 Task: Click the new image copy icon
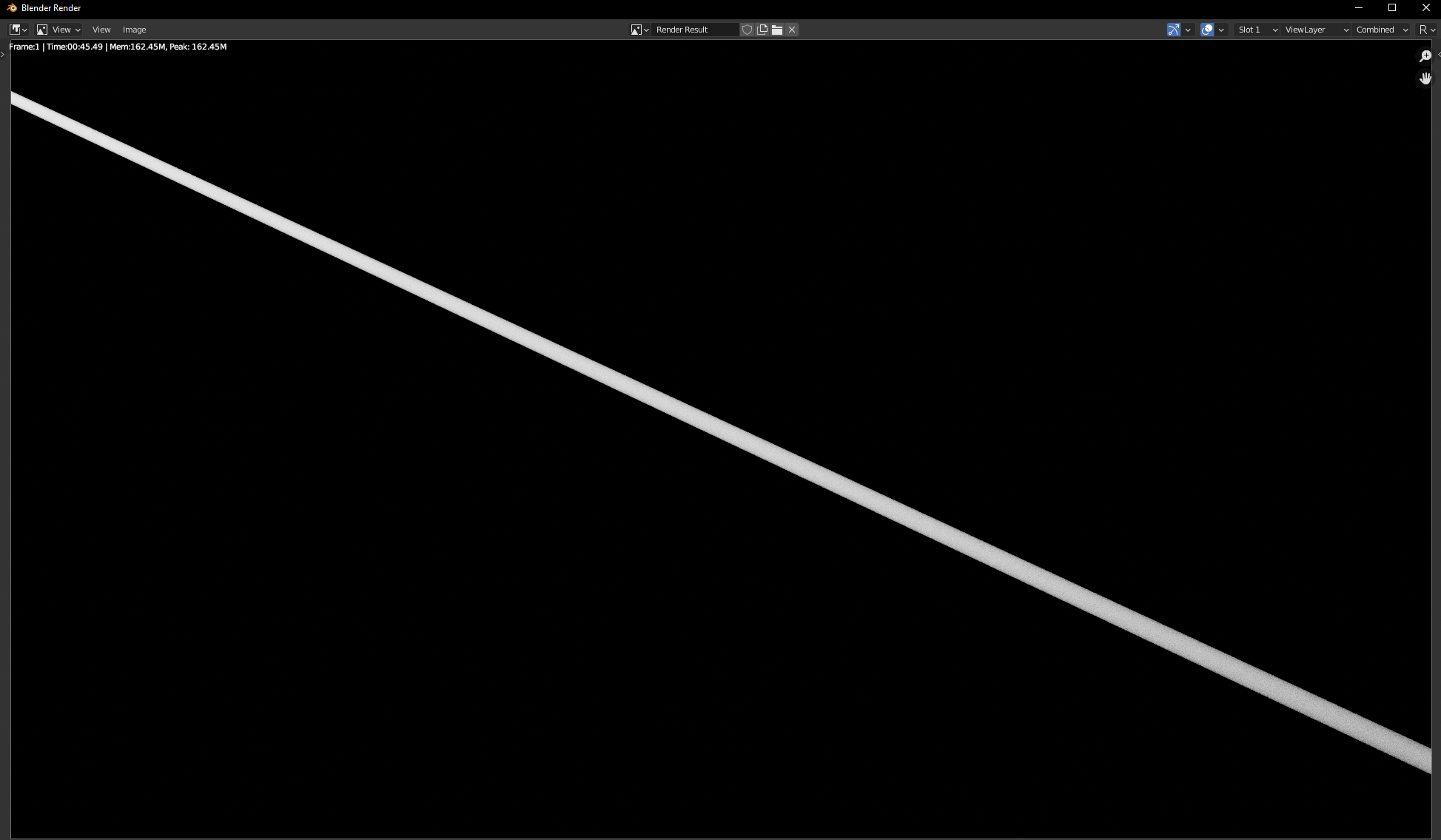(762, 30)
